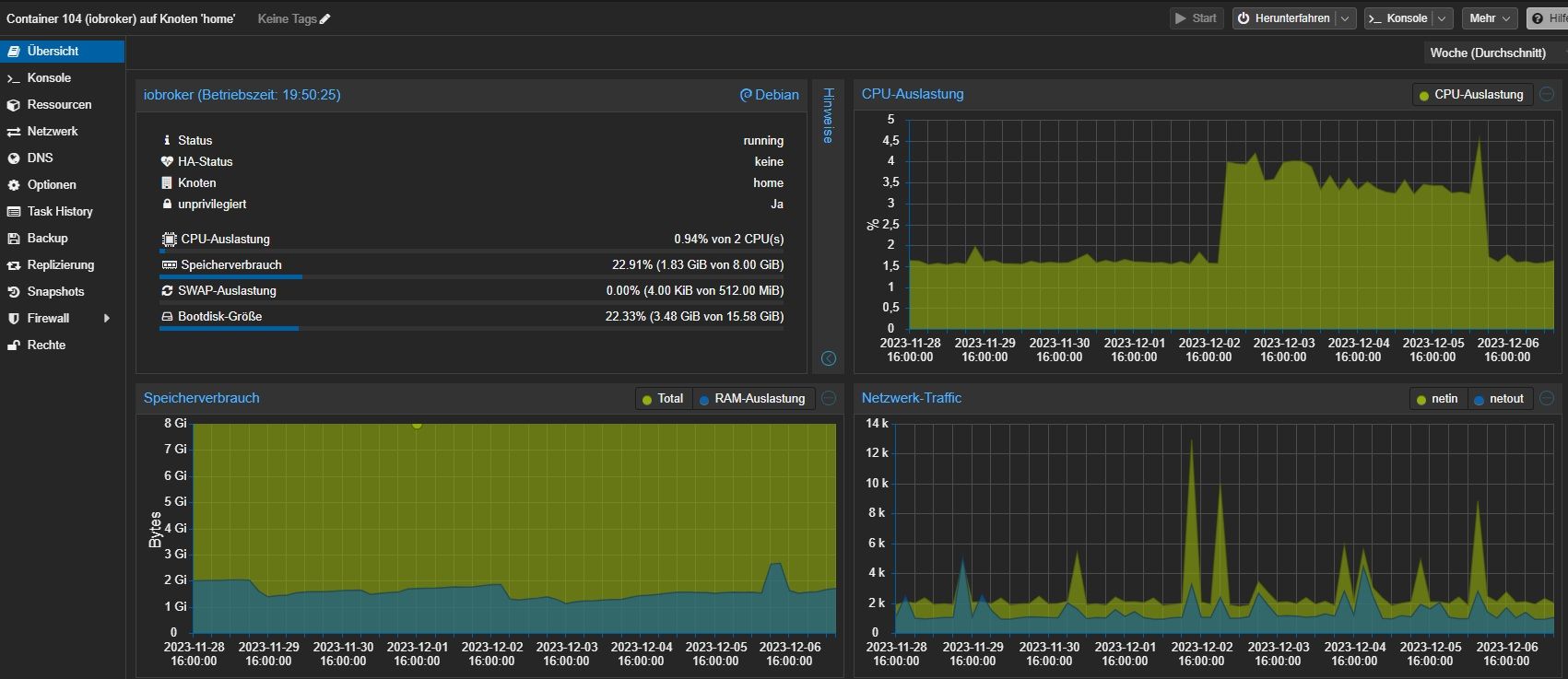The height and width of the screenshot is (679, 1568).
Task: Click the Konsole terminal icon in sidebar
Action: coord(14,78)
